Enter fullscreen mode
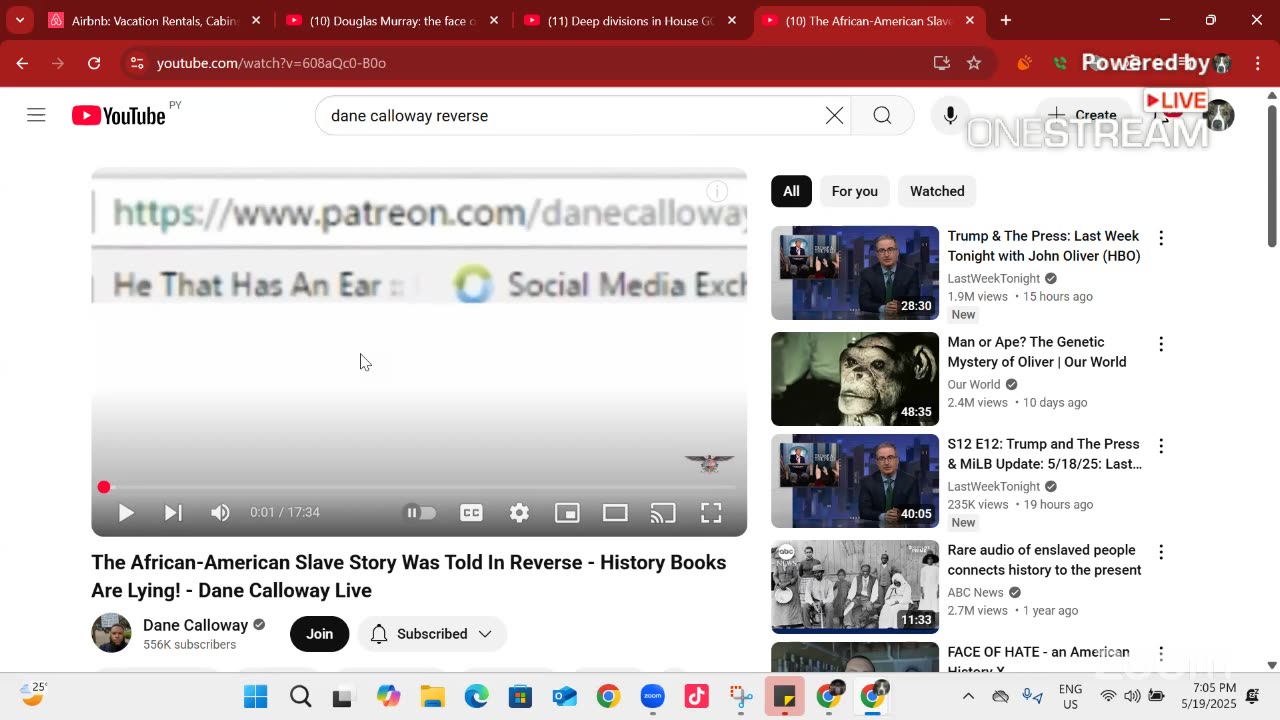 point(711,513)
